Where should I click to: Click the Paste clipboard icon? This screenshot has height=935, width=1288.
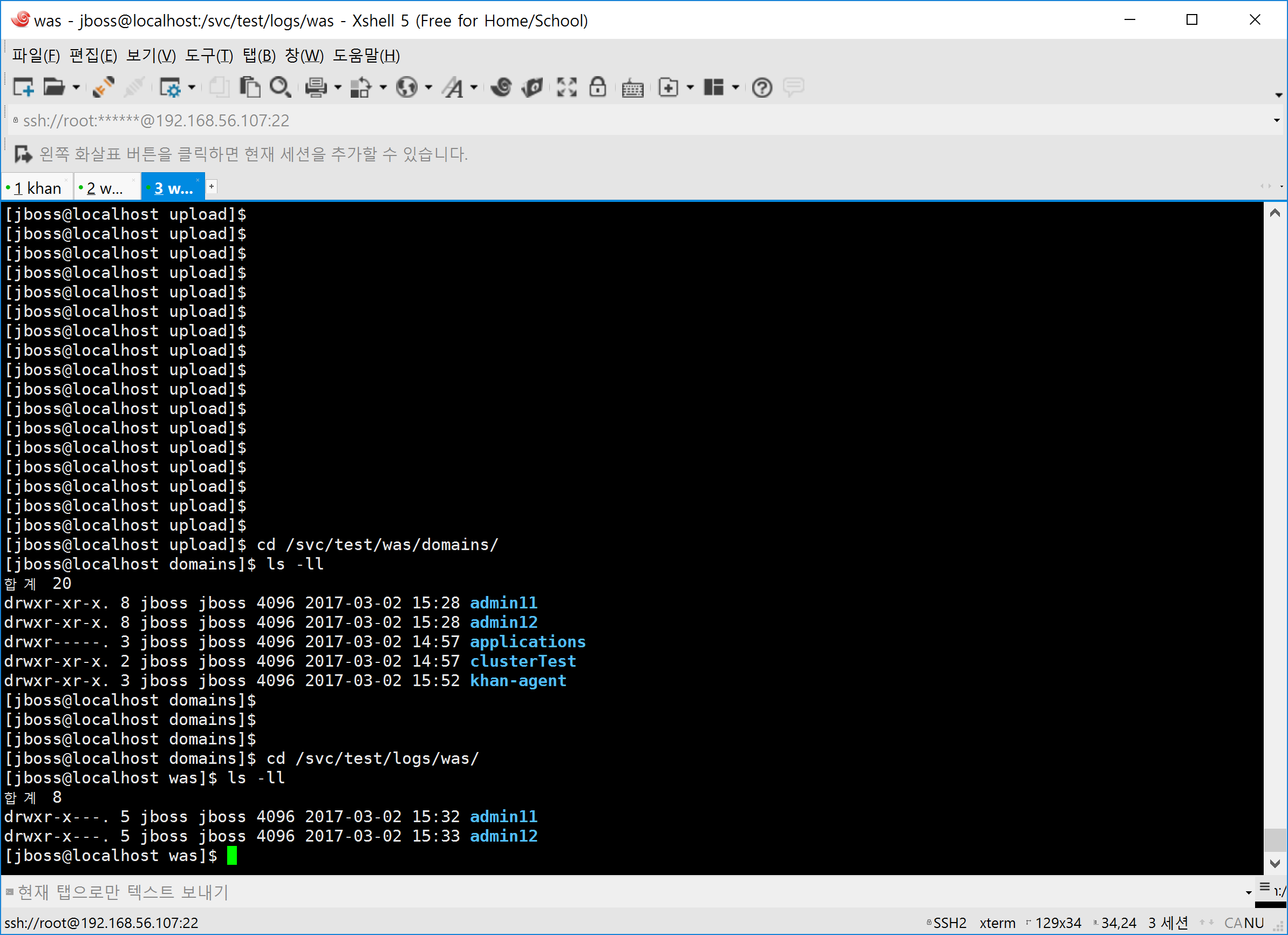(249, 87)
